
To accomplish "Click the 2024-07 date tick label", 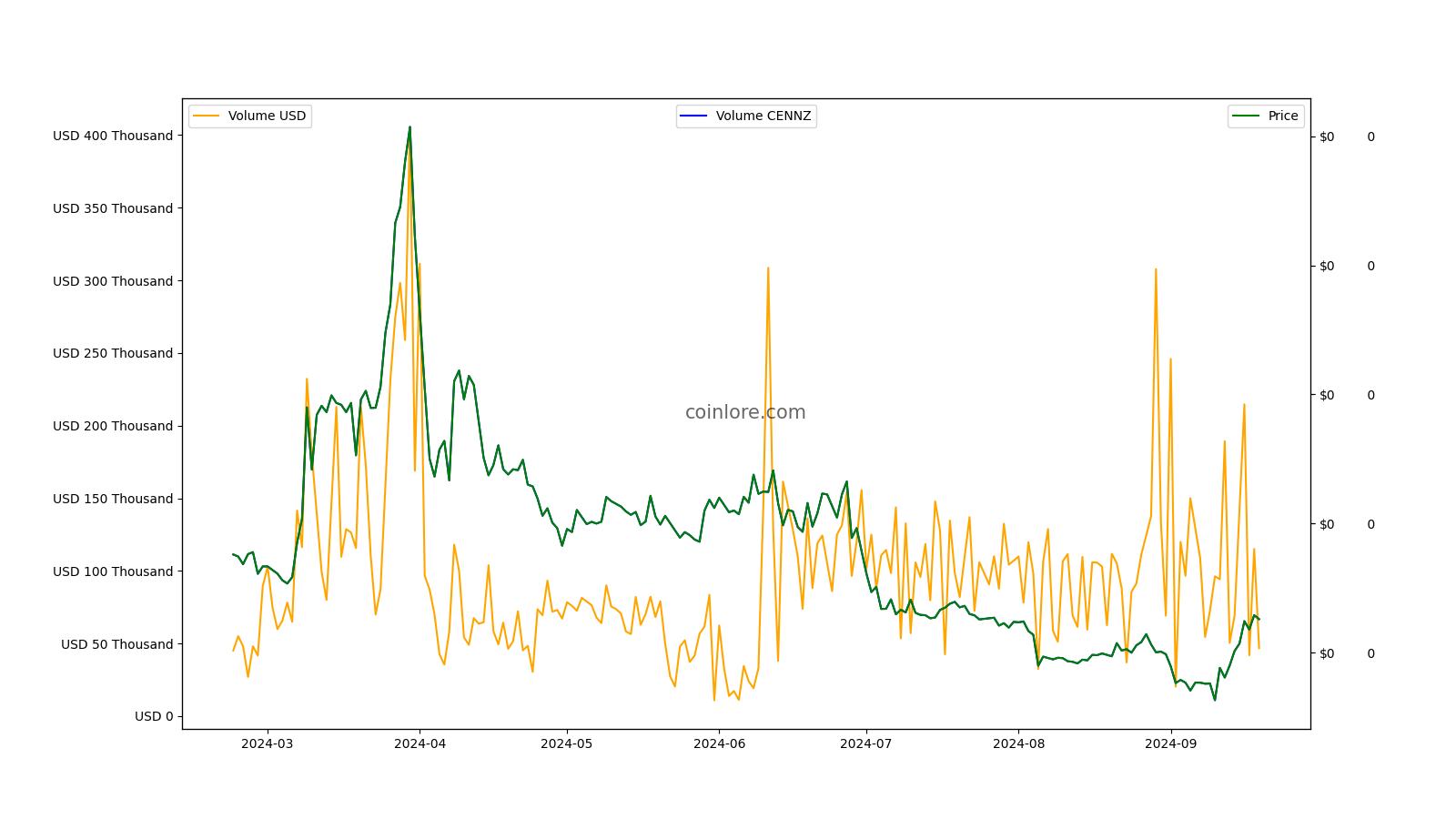I will (x=866, y=743).
